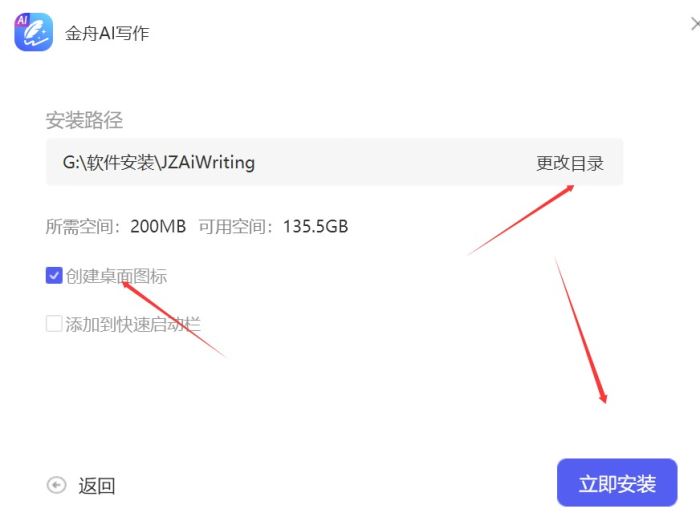Go back using the 返回 link

97,486
